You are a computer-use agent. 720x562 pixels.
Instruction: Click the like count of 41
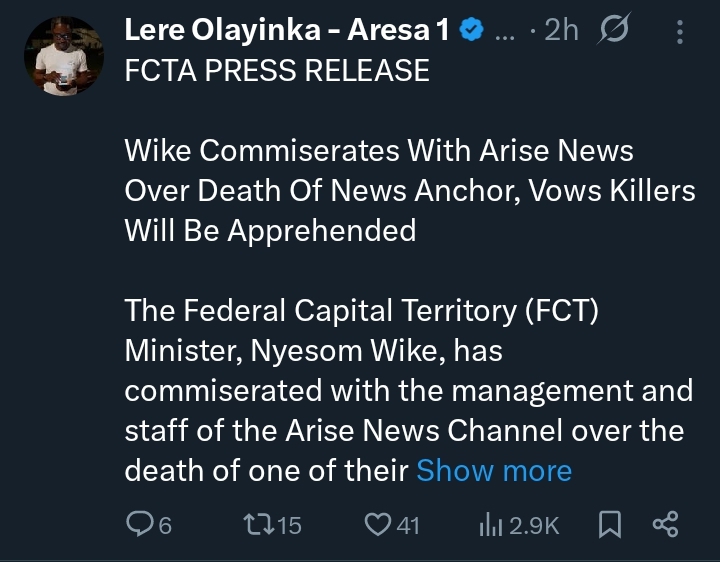pyautogui.click(x=408, y=525)
